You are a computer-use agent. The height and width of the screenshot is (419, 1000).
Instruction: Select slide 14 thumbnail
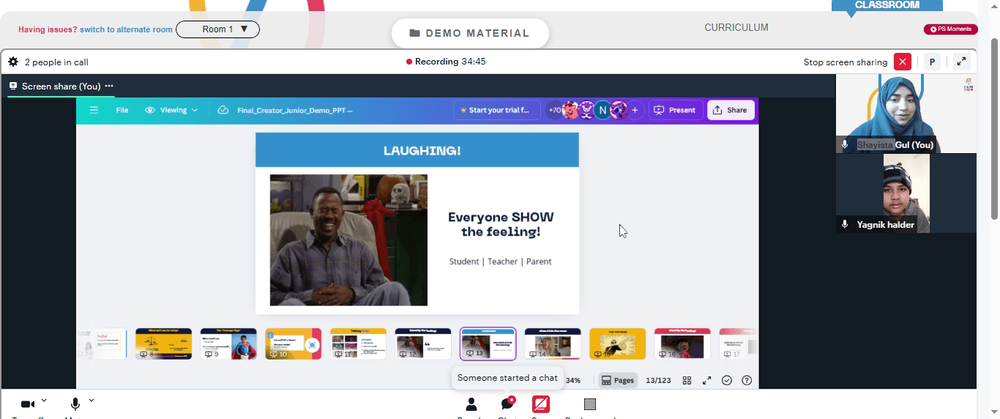(x=552, y=344)
